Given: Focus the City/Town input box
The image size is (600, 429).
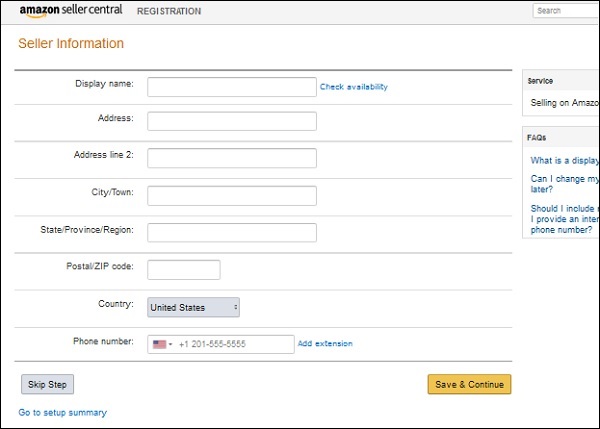Looking at the screenshot, I should [x=232, y=195].
